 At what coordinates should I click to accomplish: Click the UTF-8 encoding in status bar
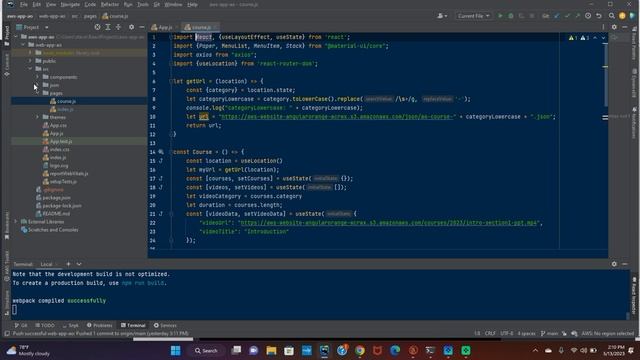pos(507,333)
